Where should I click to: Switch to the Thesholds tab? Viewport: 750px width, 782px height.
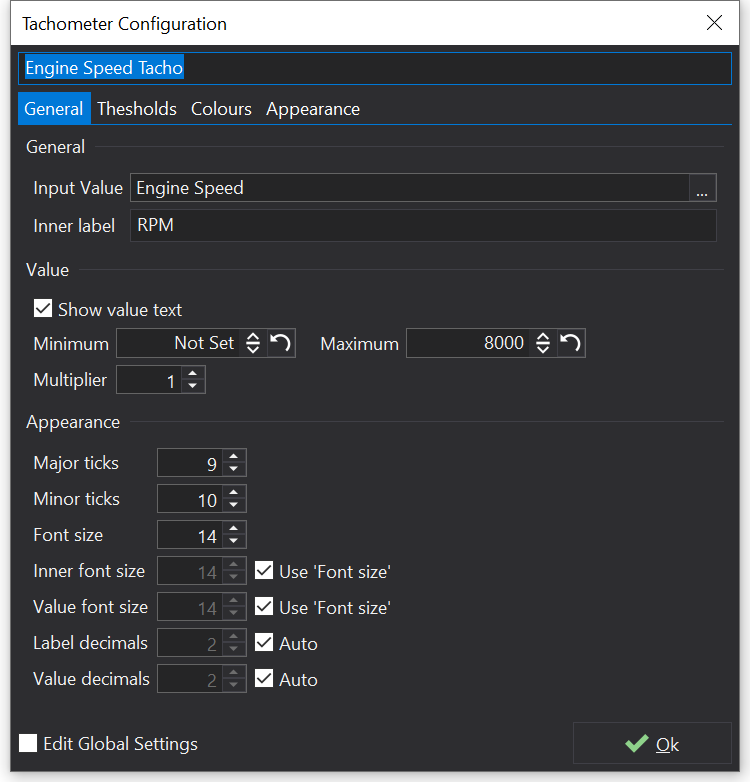point(137,109)
